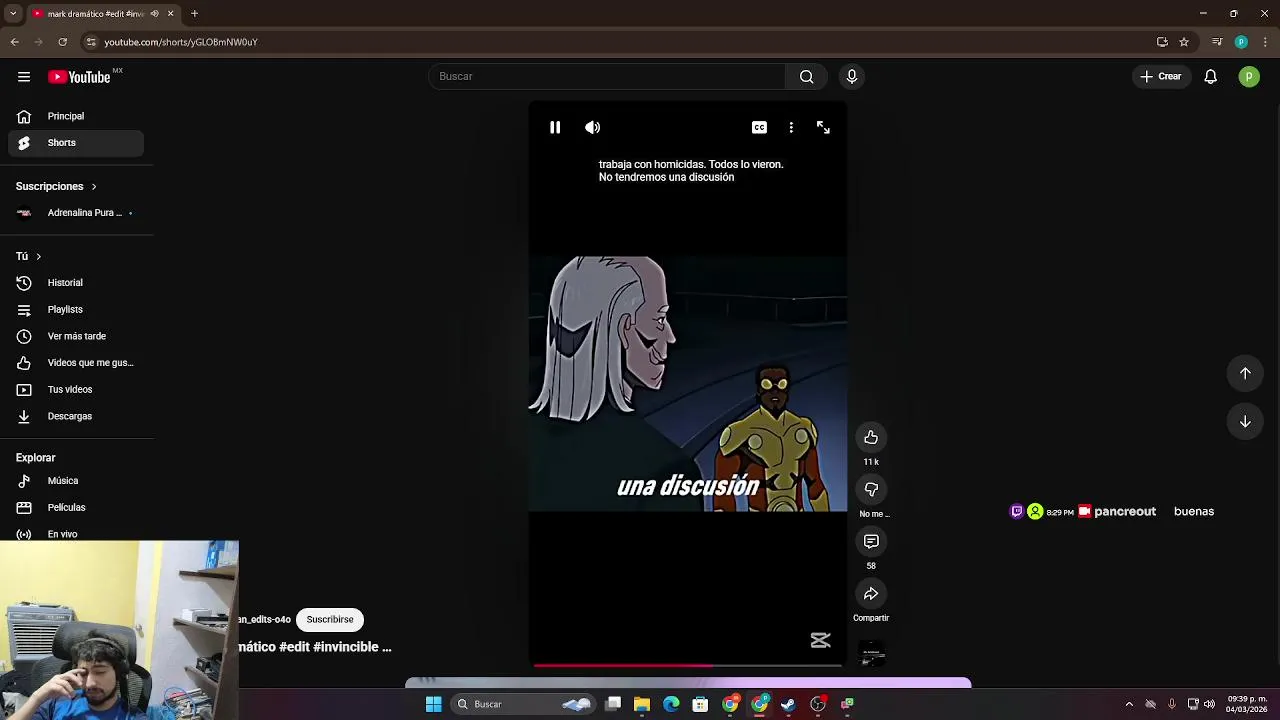Expand the Suscripciones section

56,186
